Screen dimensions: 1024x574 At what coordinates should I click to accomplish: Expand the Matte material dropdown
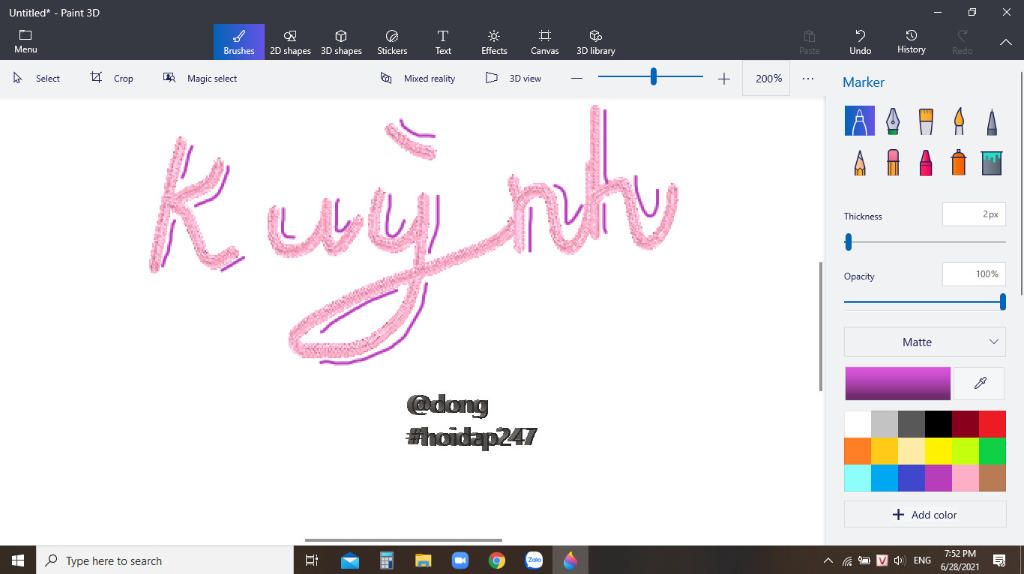coord(925,342)
